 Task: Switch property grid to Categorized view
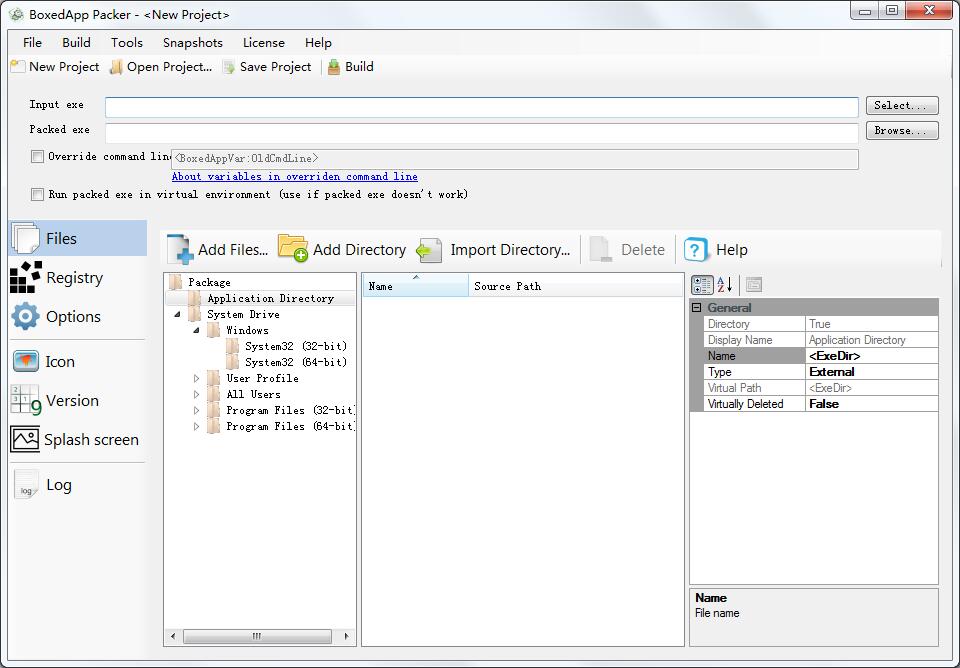(x=702, y=285)
